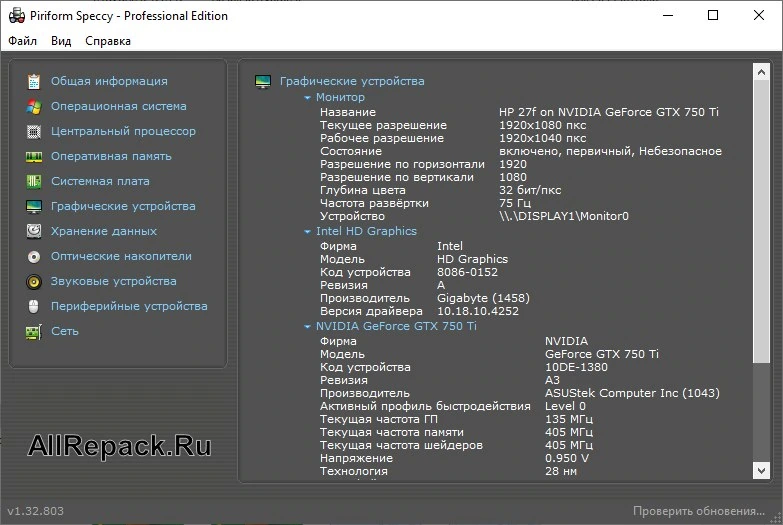The height and width of the screenshot is (525, 783).
Task: Open the Периферийные устройства section
Action: pyautogui.click(x=129, y=306)
